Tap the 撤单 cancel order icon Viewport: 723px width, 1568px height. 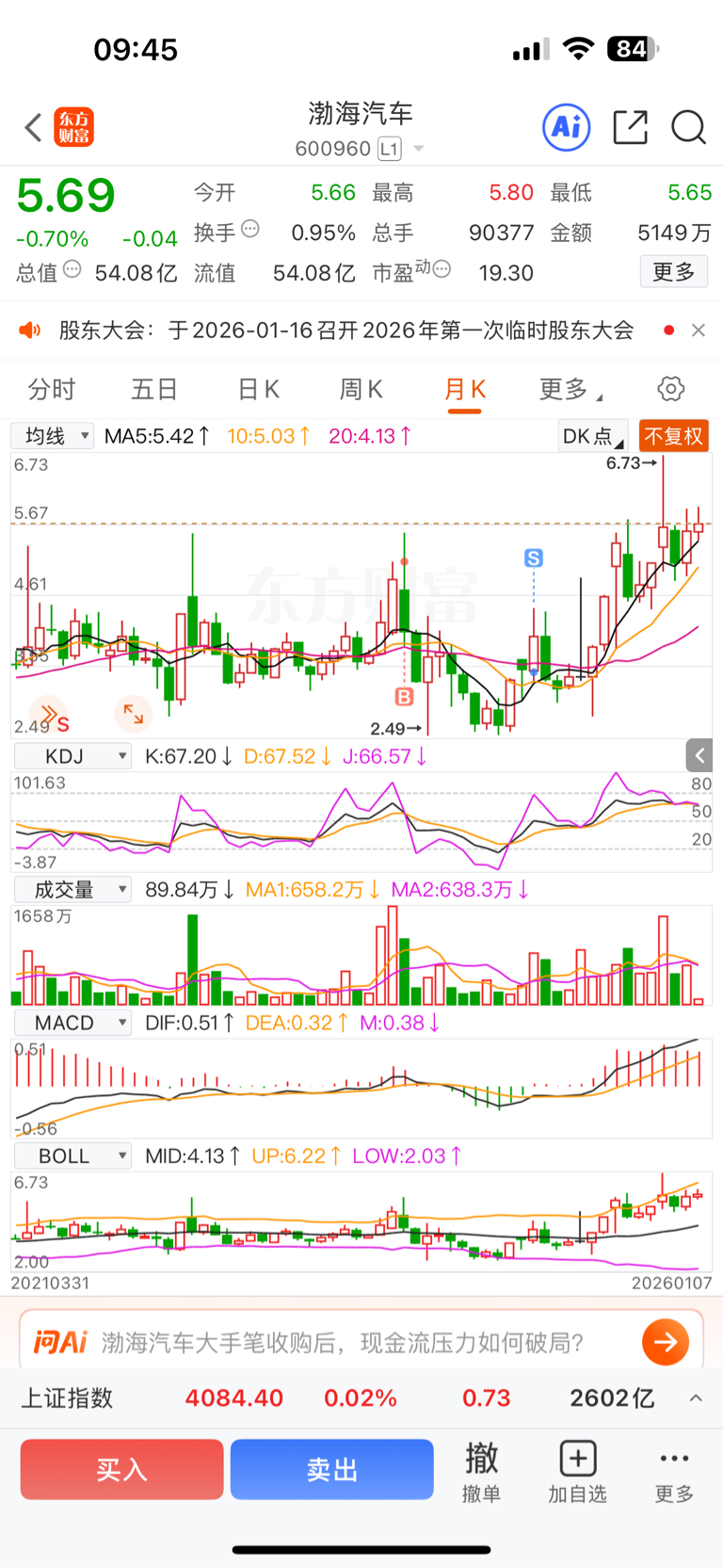(482, 1472)
